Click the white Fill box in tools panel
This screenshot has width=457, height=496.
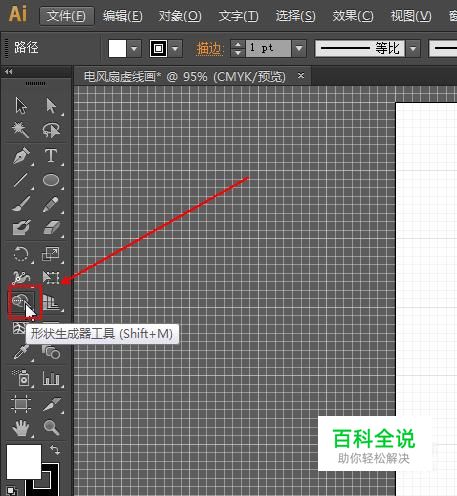pyautogui.click(x=24, y=461)
